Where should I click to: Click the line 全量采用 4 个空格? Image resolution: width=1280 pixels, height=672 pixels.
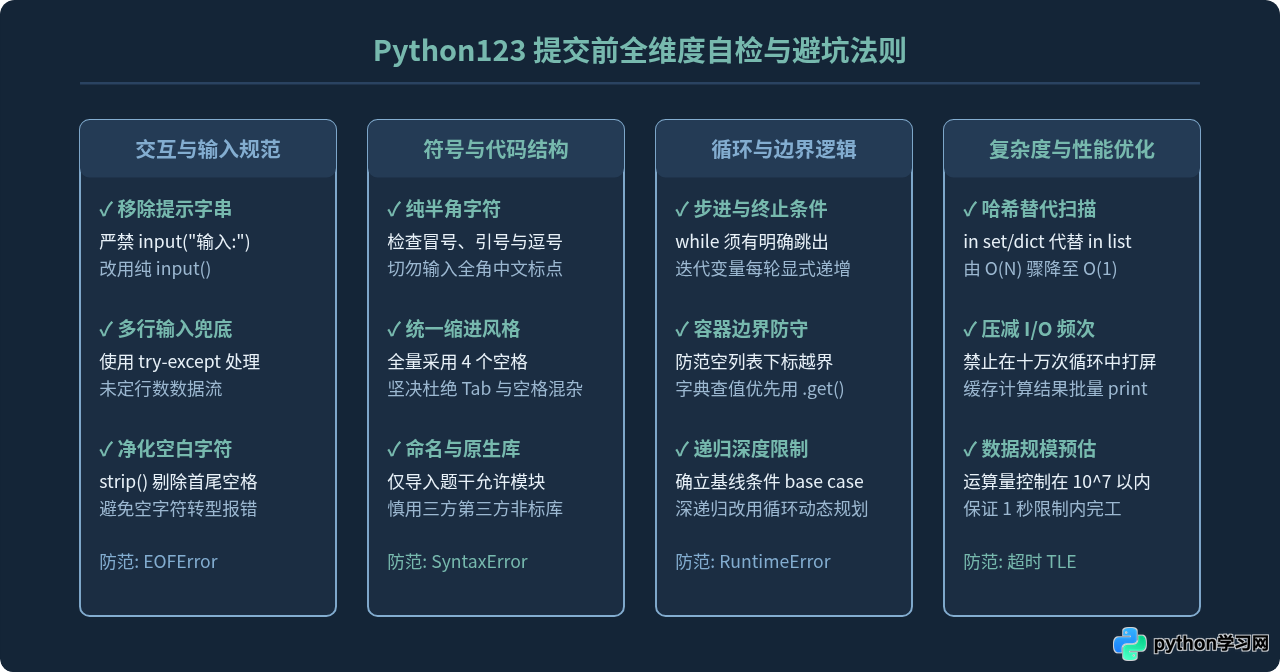click(x=457, y=361)
